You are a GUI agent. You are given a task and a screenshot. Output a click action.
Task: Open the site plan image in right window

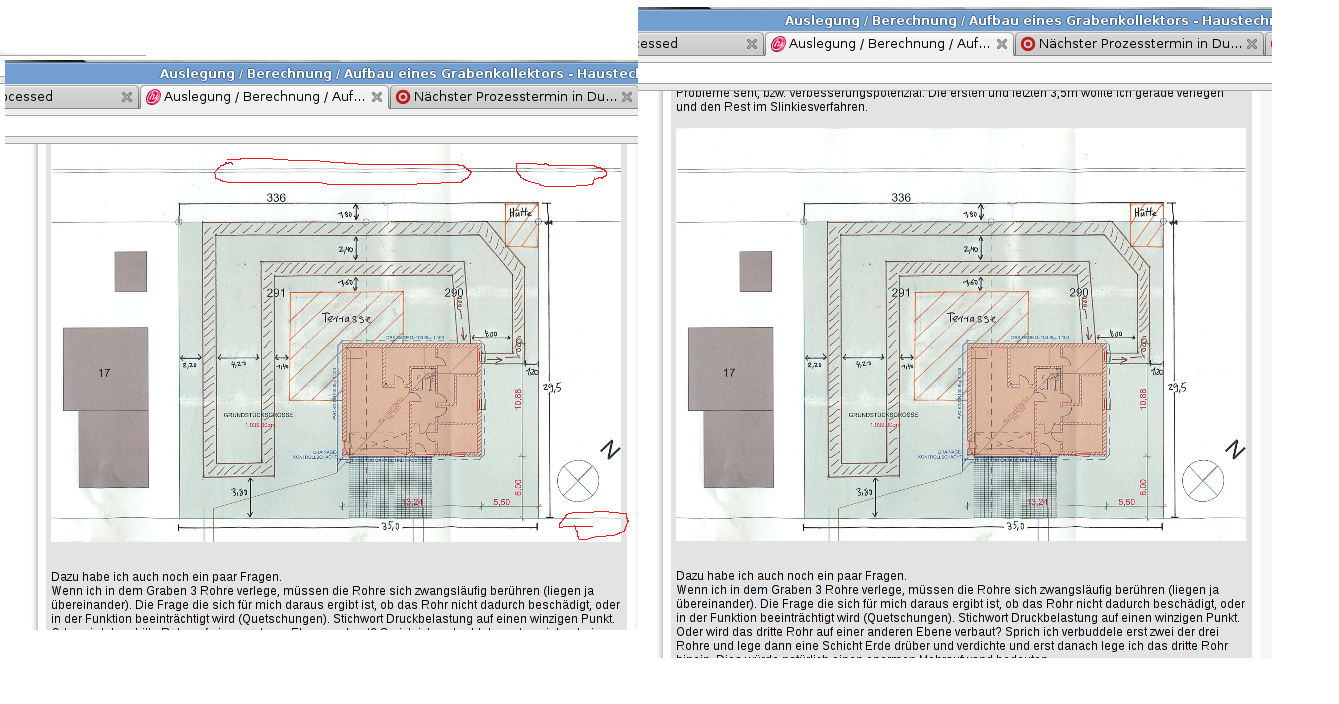point(961,335)
